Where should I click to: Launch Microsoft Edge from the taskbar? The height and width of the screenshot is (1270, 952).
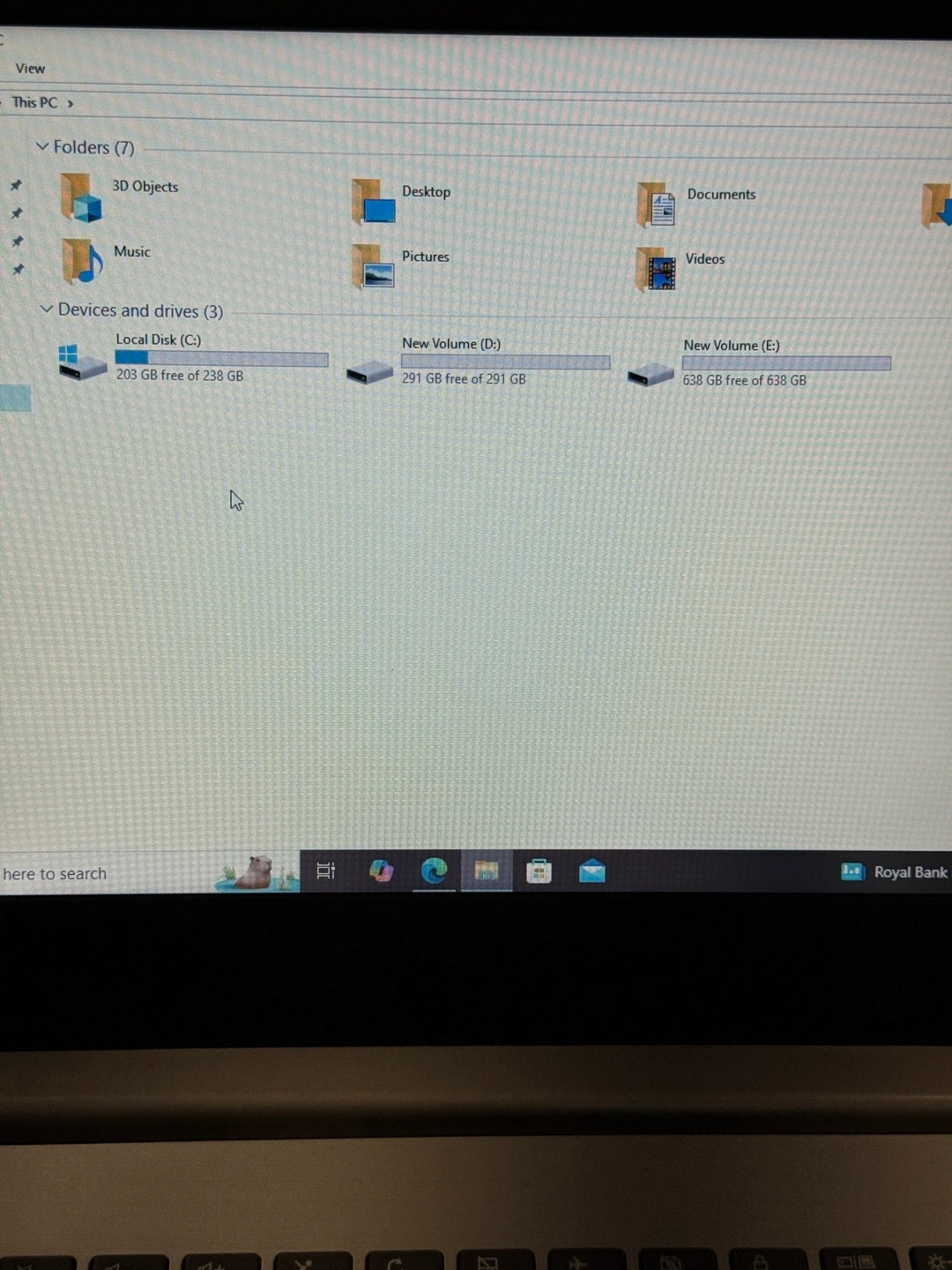[x=434, y=871]
